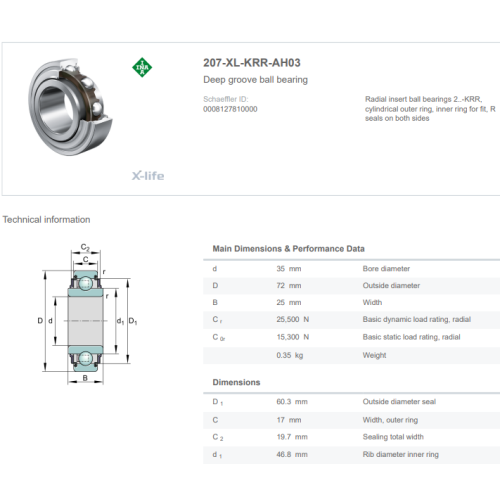
Task: Click the 'Dimensions' section heading
Action: [x=236, y=382]
